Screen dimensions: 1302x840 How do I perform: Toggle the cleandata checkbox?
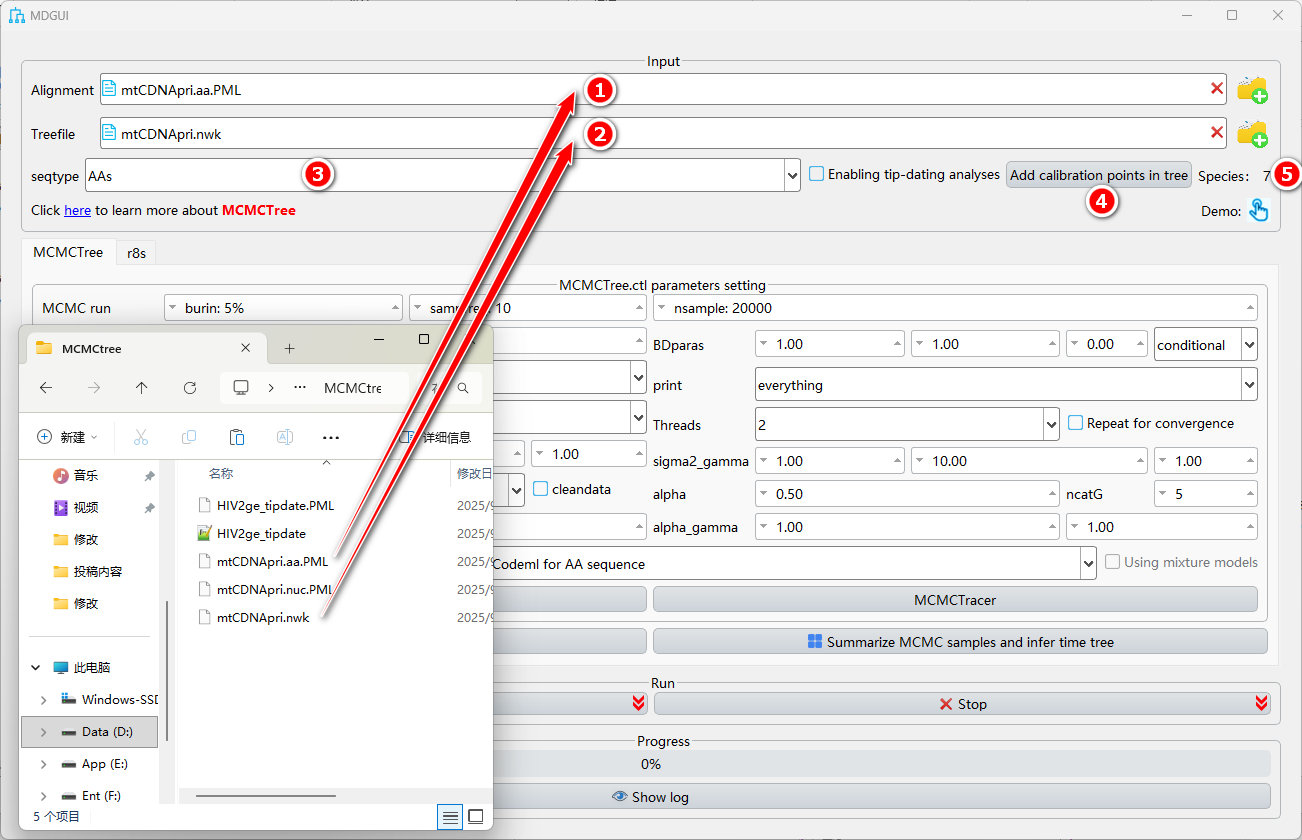(x=541, y=489)
